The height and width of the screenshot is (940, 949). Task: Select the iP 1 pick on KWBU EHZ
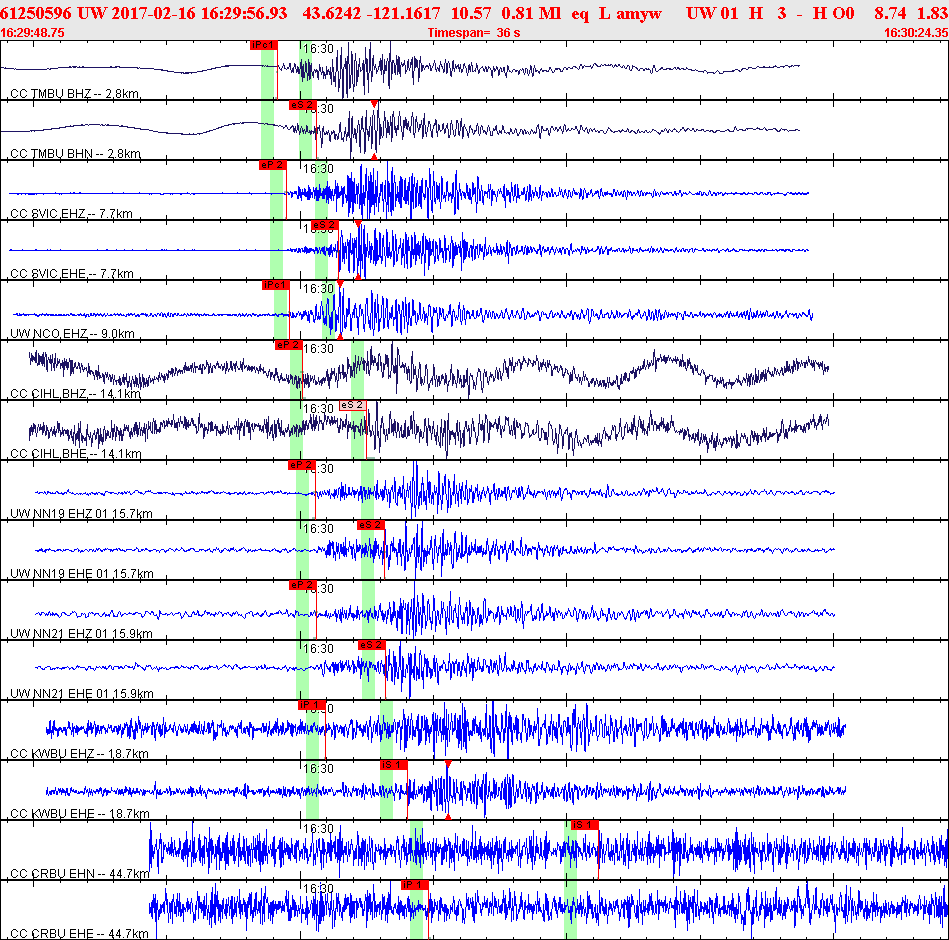pos(312,705)
